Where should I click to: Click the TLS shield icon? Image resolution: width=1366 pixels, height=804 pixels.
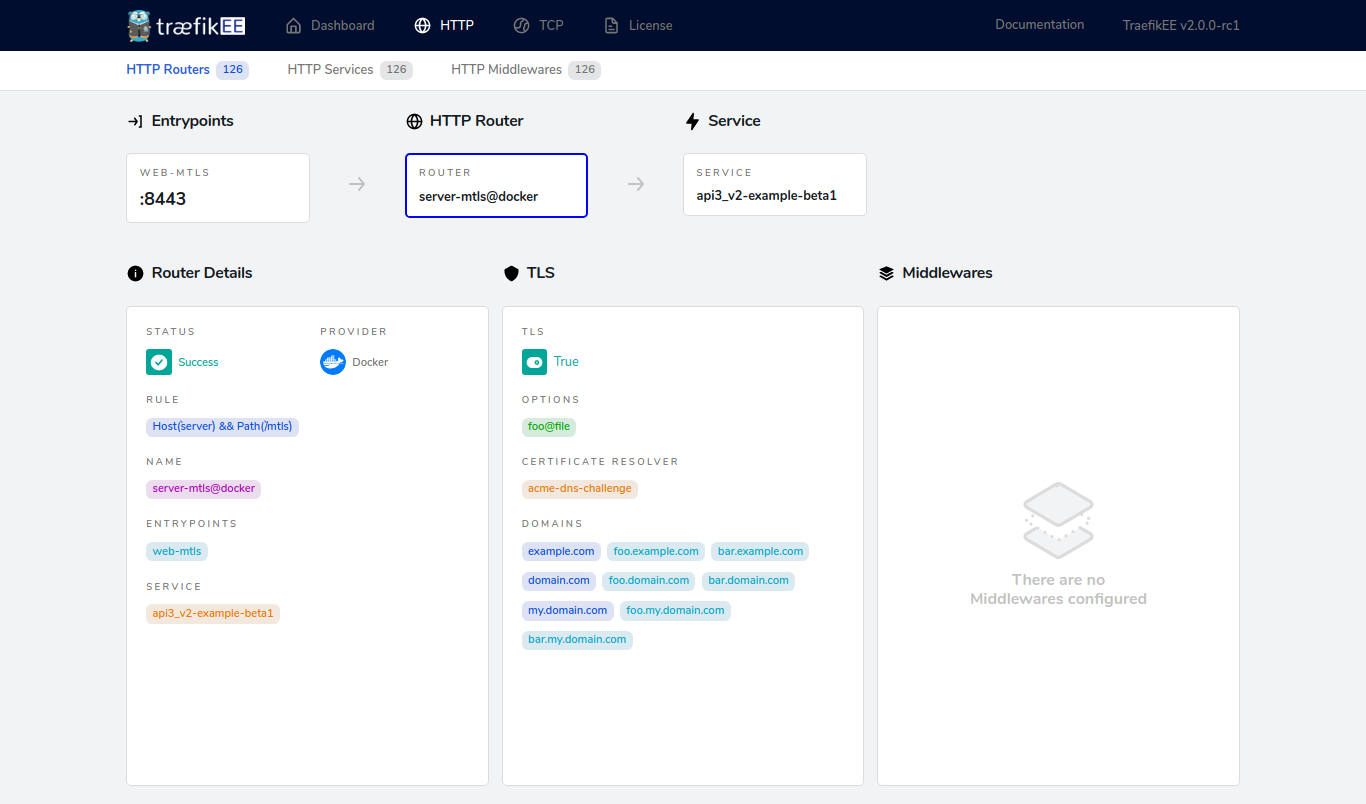511,273
